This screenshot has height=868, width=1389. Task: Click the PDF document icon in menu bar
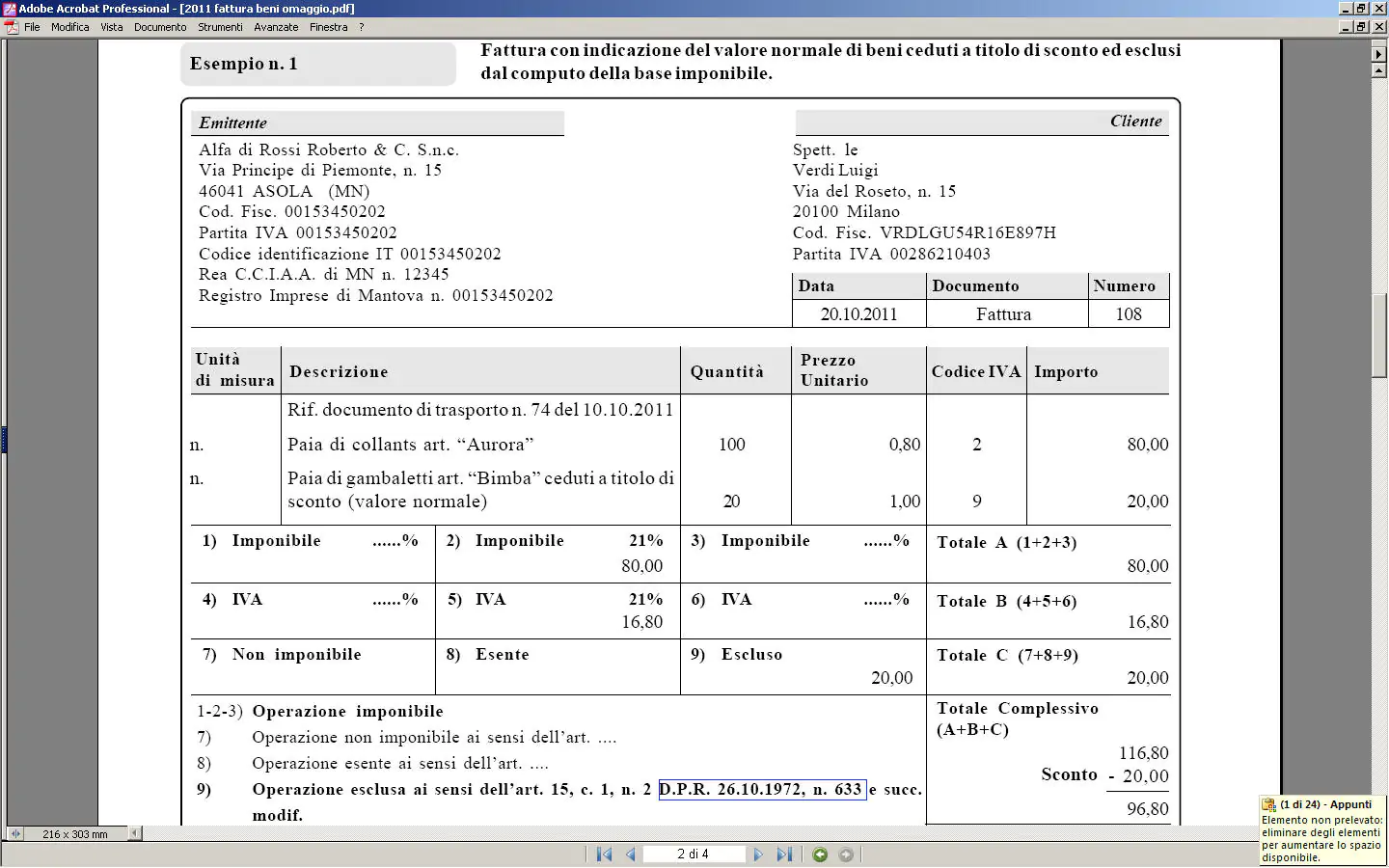point(12,27)
